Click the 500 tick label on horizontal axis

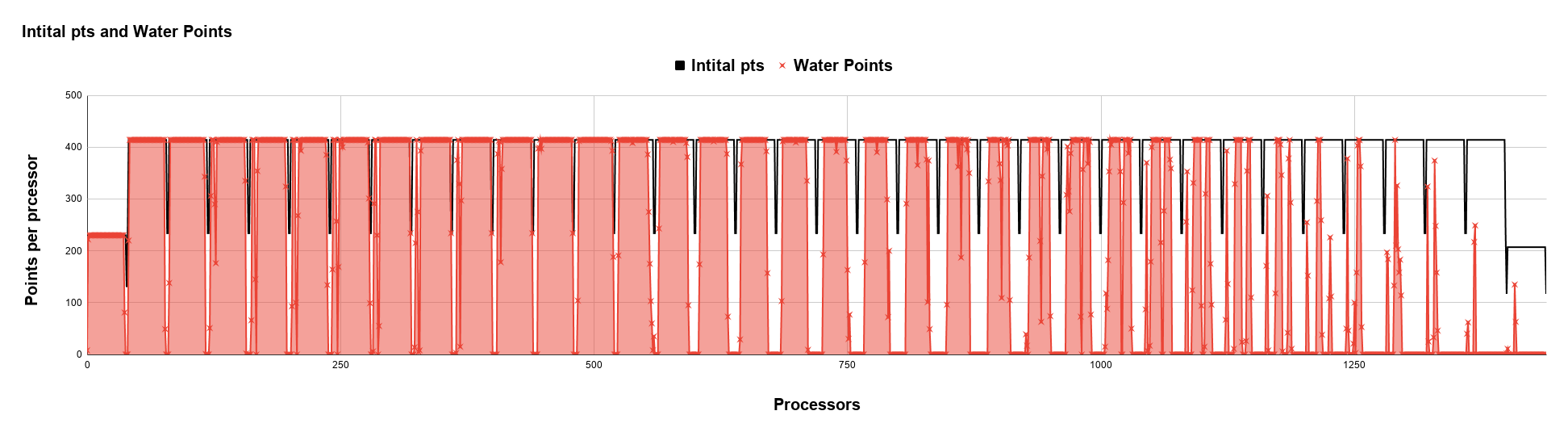(594, 365)
